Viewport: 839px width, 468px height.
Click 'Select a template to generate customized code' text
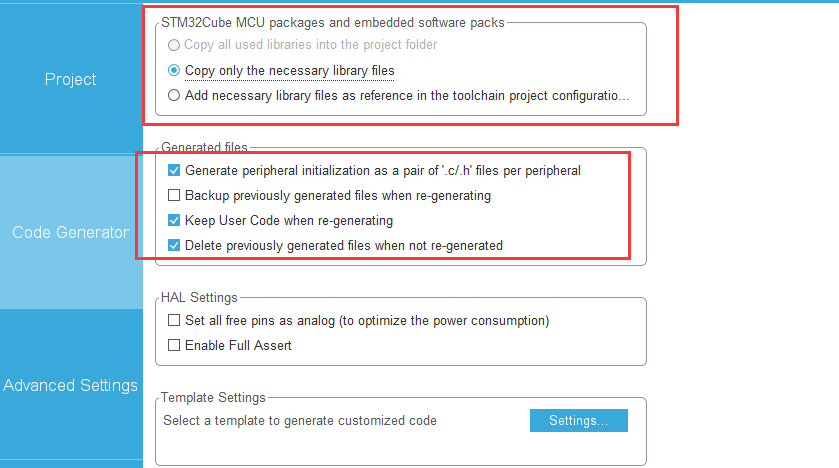coord(300,421)
